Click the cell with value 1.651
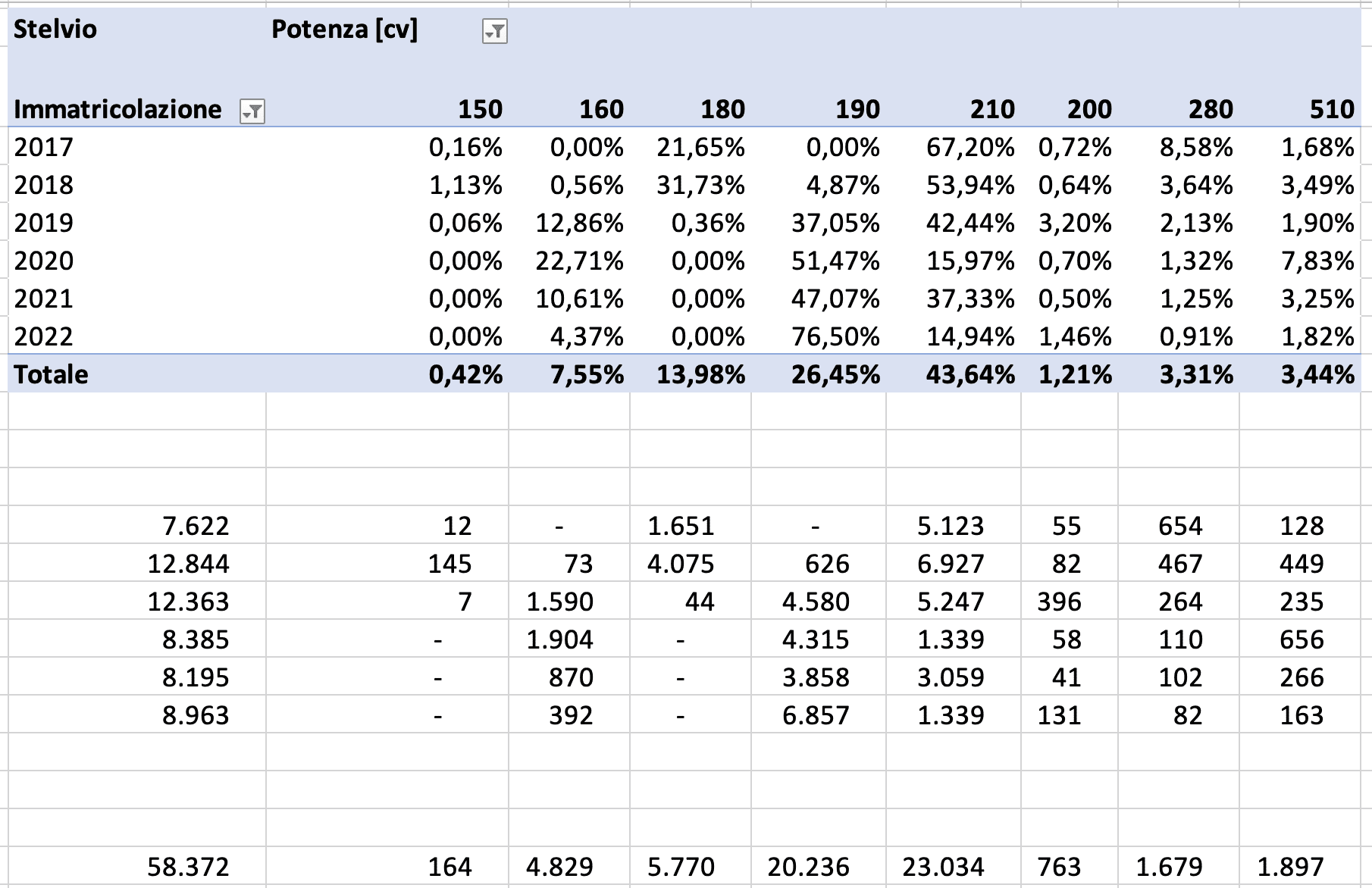This screenshot has width=1372, height=888. coord(681,525)
